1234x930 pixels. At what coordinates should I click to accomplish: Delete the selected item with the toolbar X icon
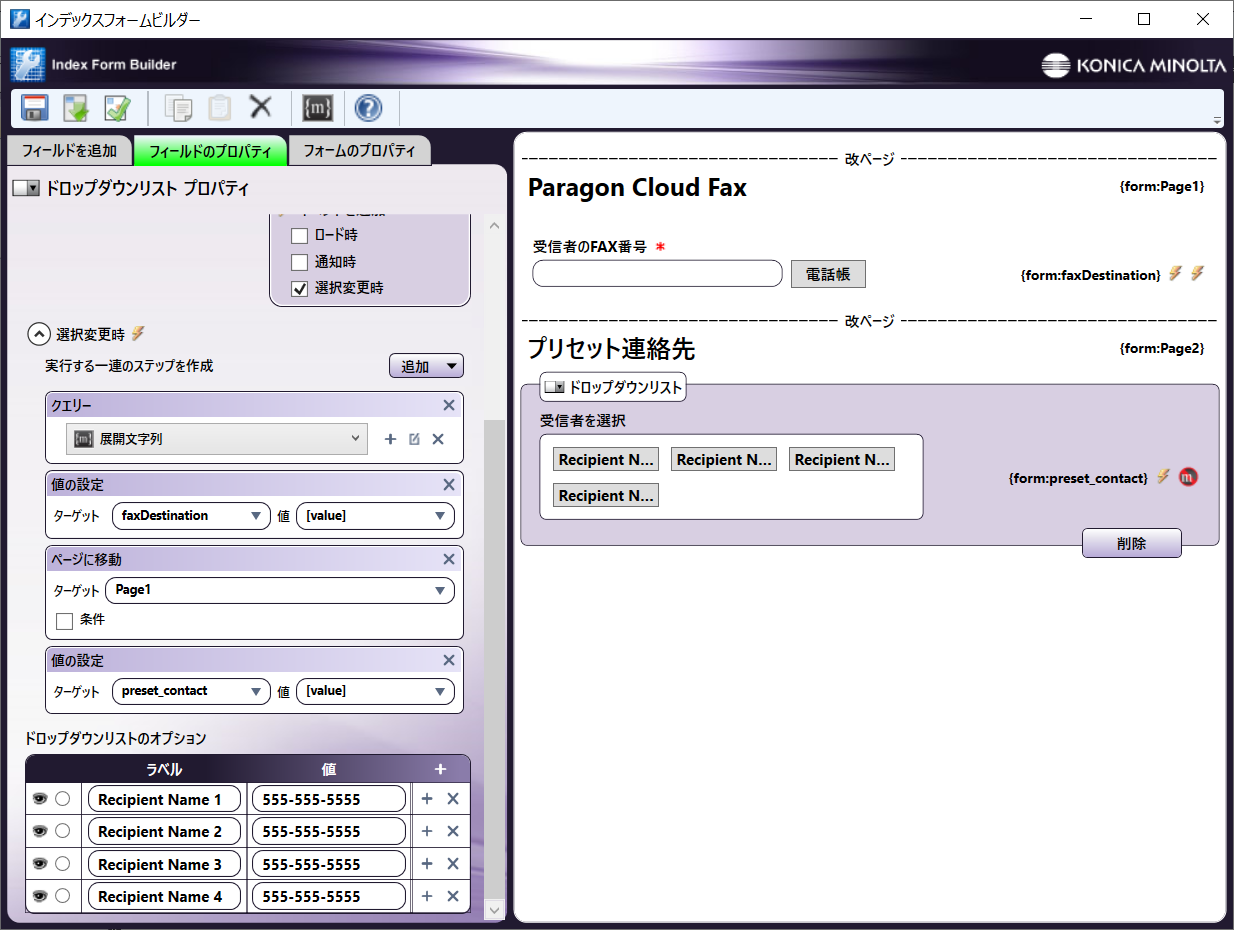[261, 107]
